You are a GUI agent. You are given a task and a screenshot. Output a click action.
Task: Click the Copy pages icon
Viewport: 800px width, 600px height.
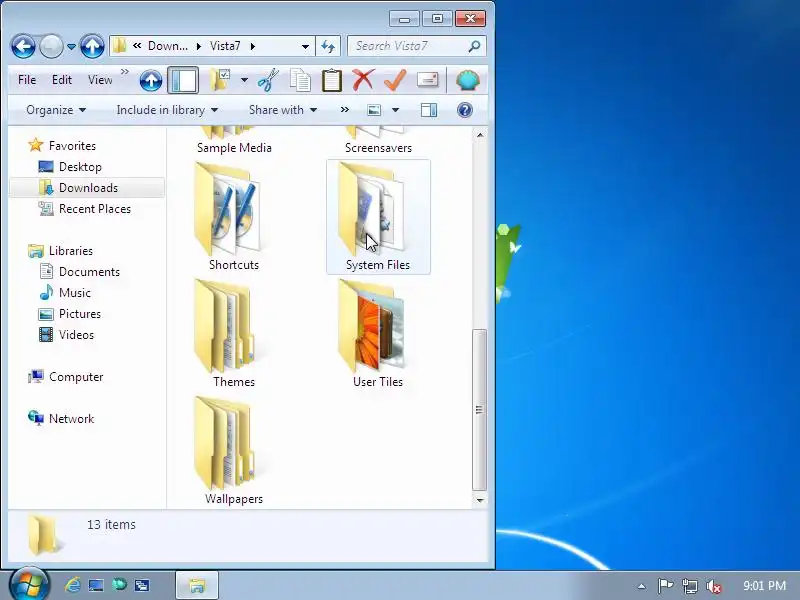tap(300, 80)
